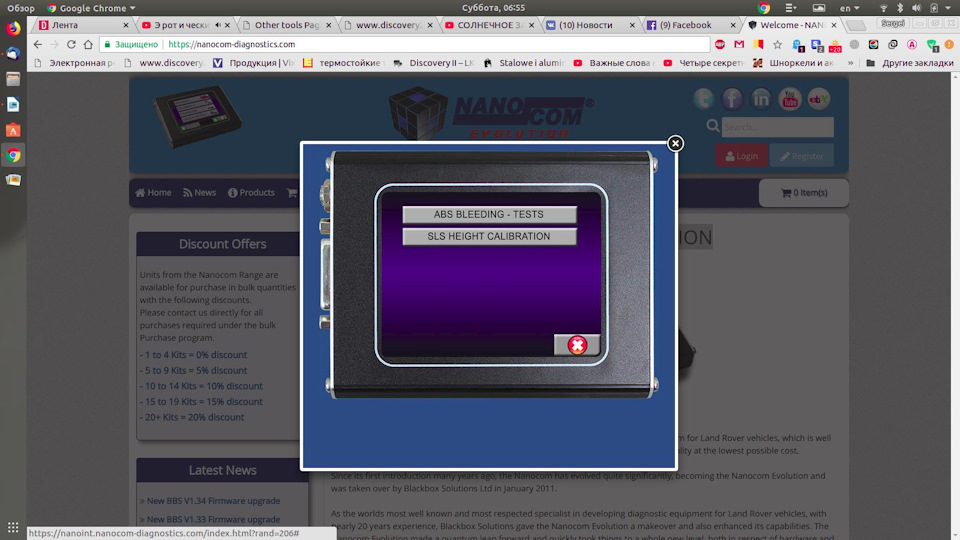Screen dimensions: 960x540
Task: Click the Register button
Action: point(801,156)
